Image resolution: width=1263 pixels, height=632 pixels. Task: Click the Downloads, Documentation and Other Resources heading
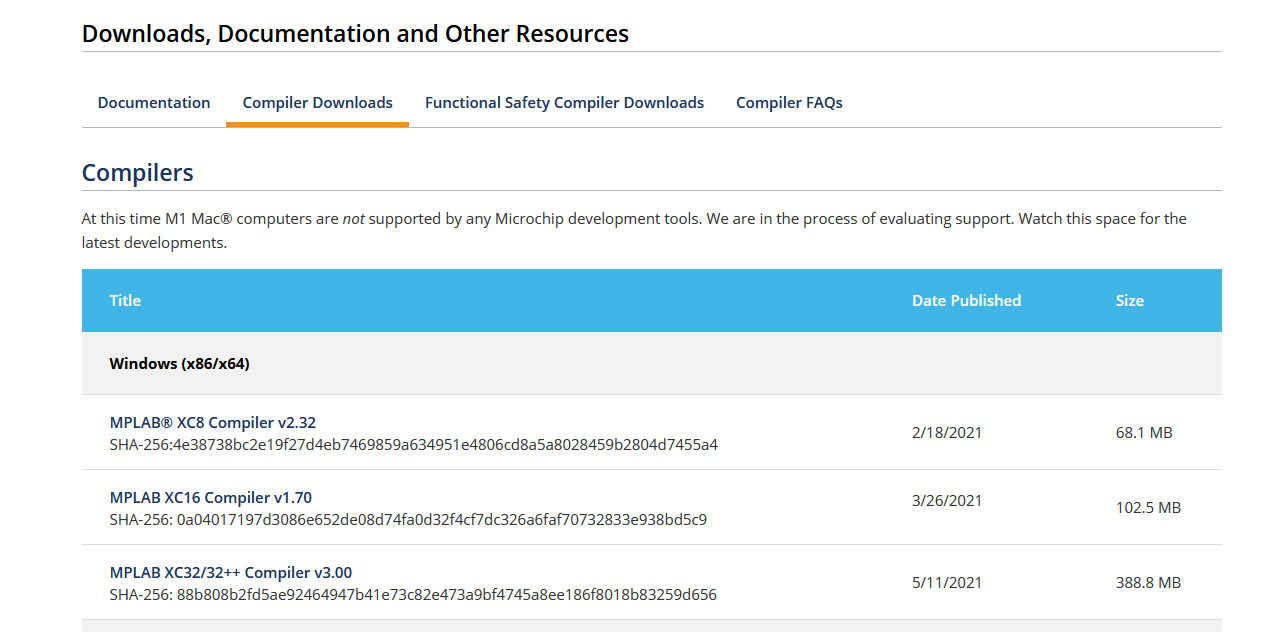click(355, 34)
